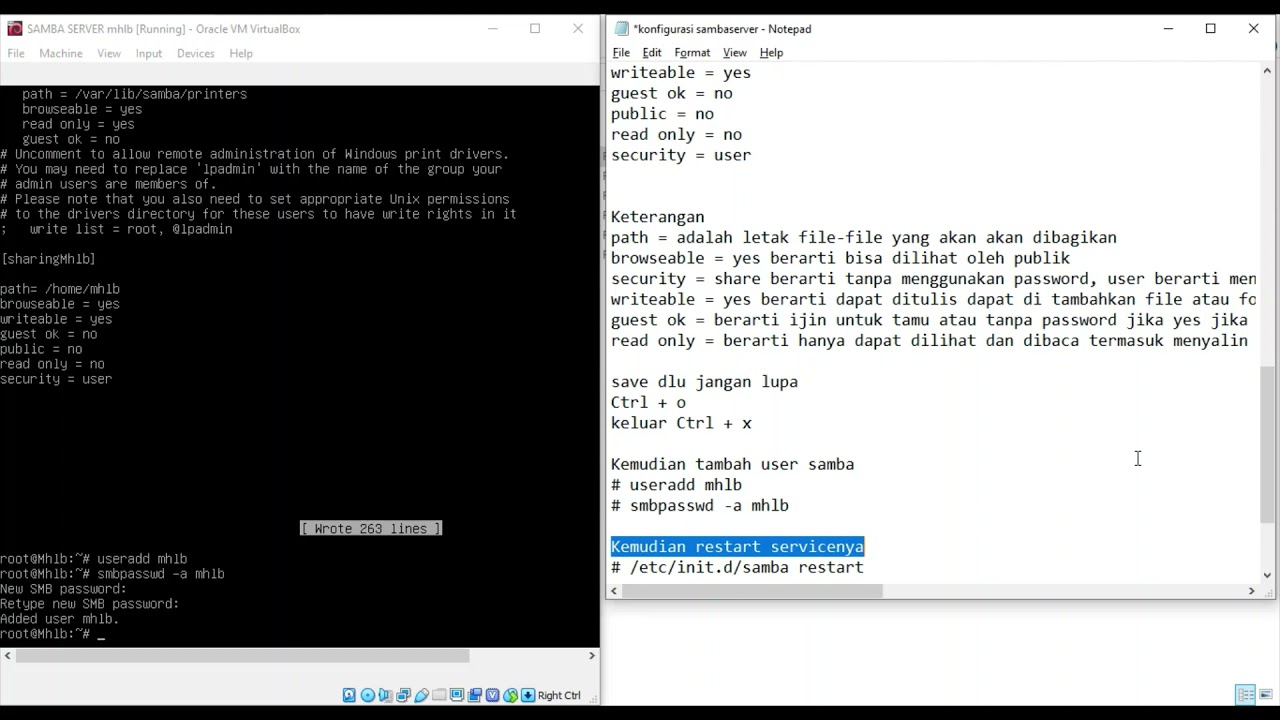Click the Notepad document icon in title bar
Image resolution: width=1280 pixels, height=720 pixels.
pos(622,29)
